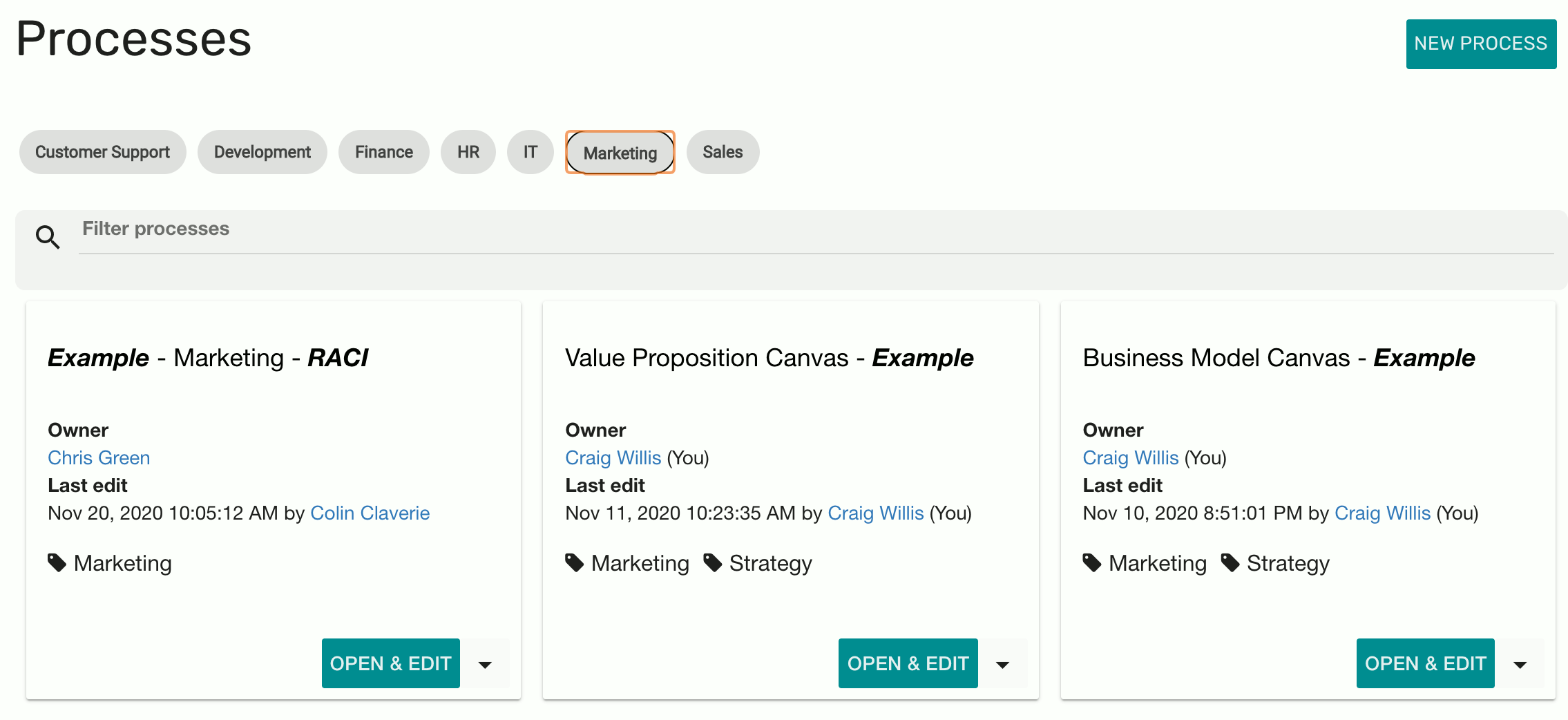This screenshot has width=1568, height=720.
Task: Click the Marketing tag label on RACI card
Action: (x=123, y=563)
